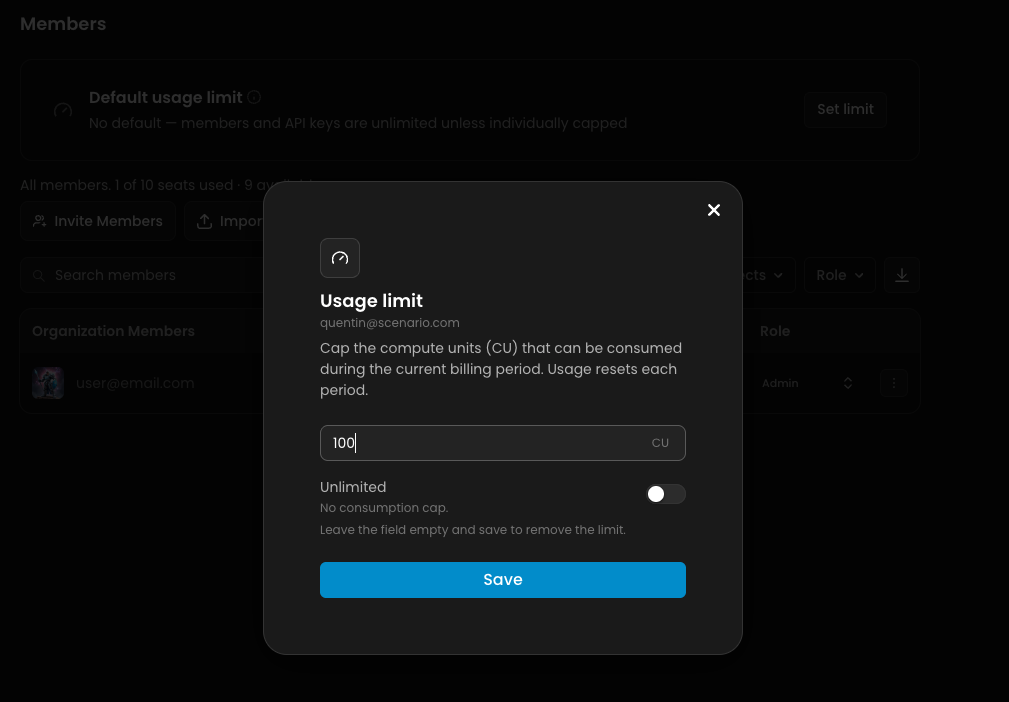Open the Role filter dropdown
This screenshot has height=702, width=1009.
pos(839,275)
